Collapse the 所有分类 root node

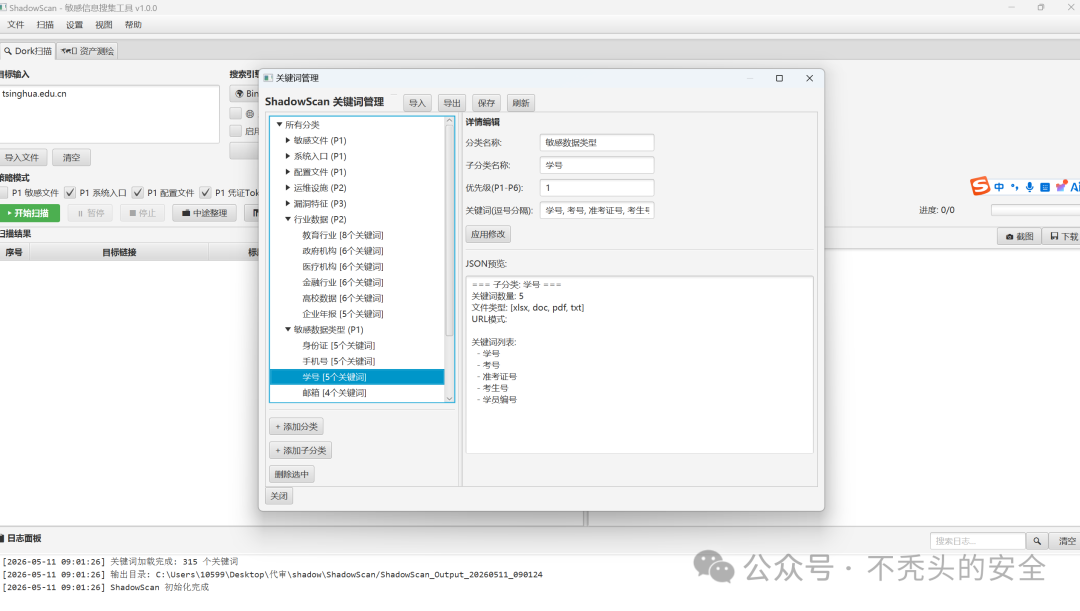pyautogui.click(x=279, y=125)
